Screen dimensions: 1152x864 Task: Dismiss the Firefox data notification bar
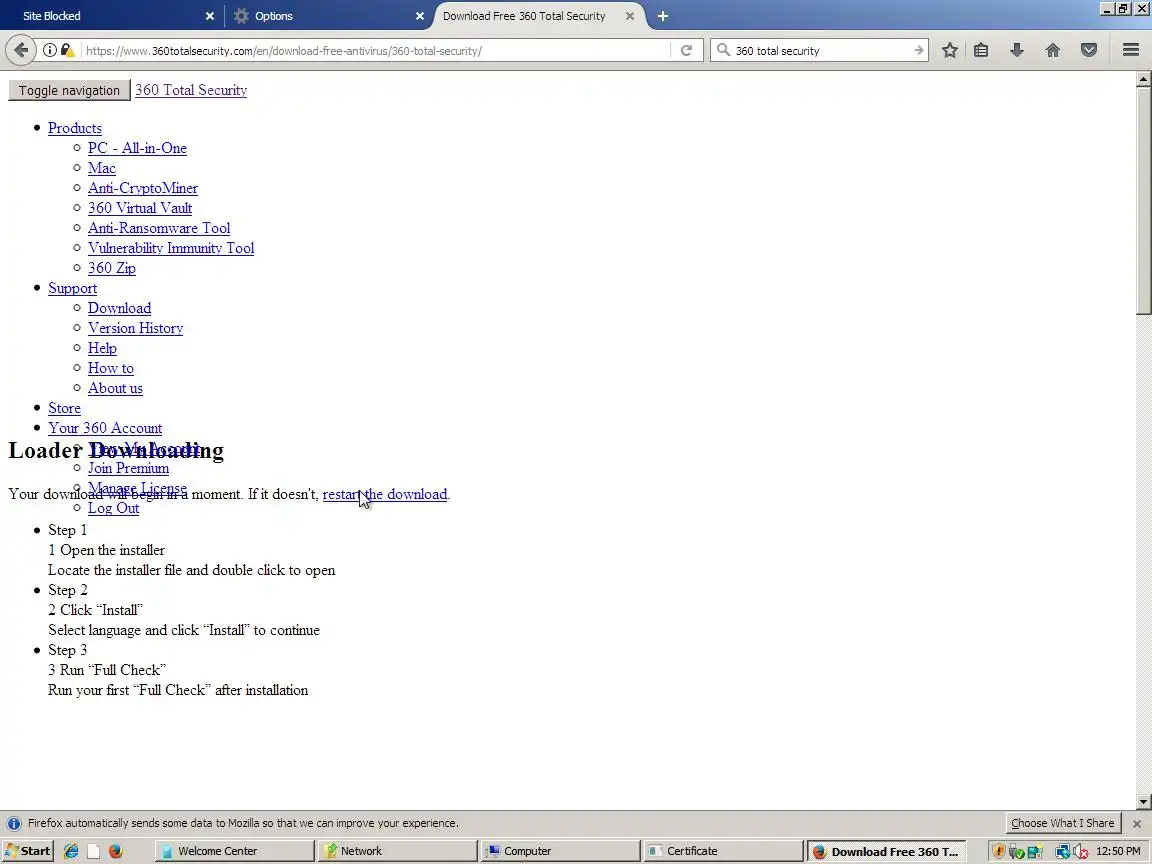(1137, 824)
